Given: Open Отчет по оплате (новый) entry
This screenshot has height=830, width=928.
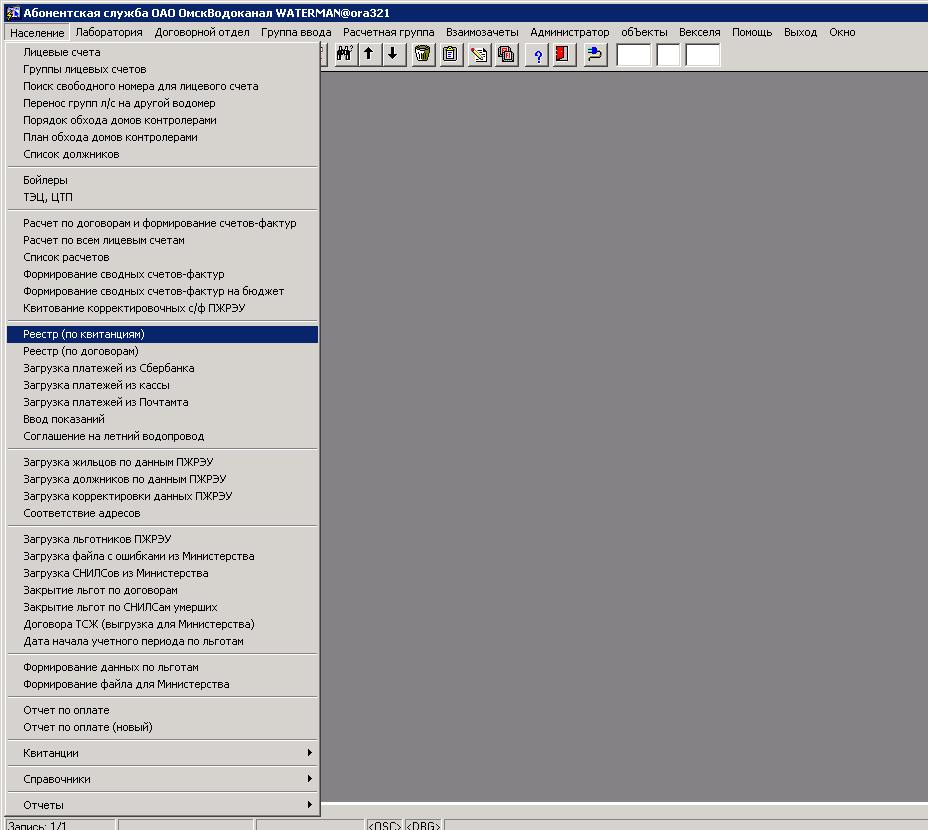Looking at the screenshot, I should point(88,727).
